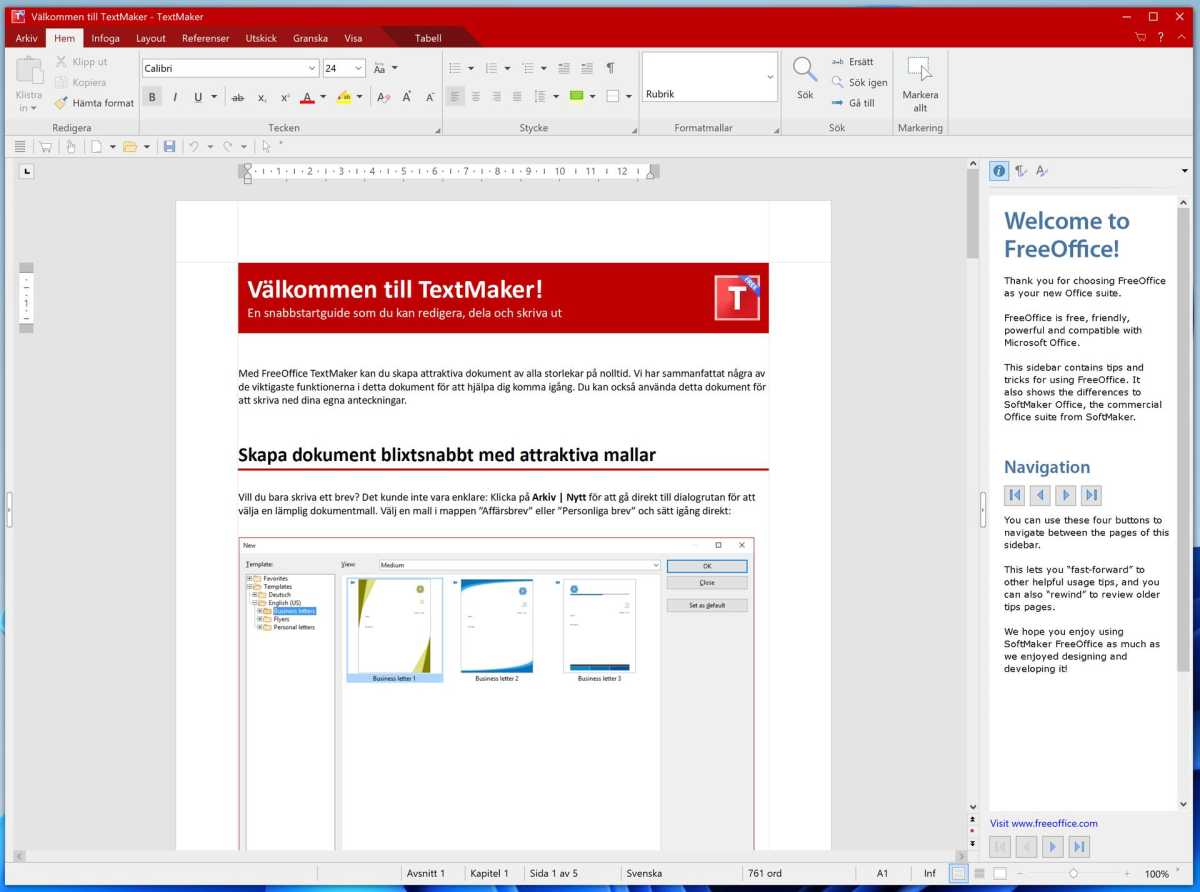Screen dimensions: 1200x892
Task: Click the Hämta format painter icon
Action: point(61,103)
